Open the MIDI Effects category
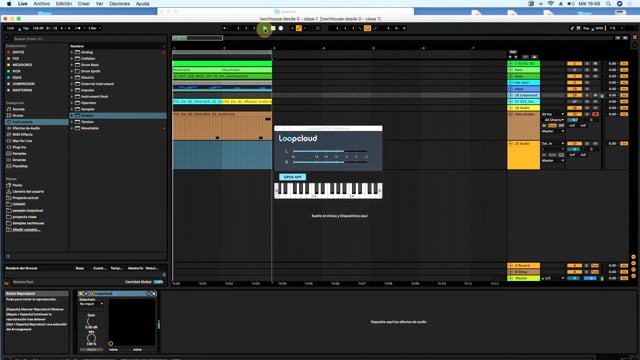This screenshot has width=640, height=360. pos(22,134)
